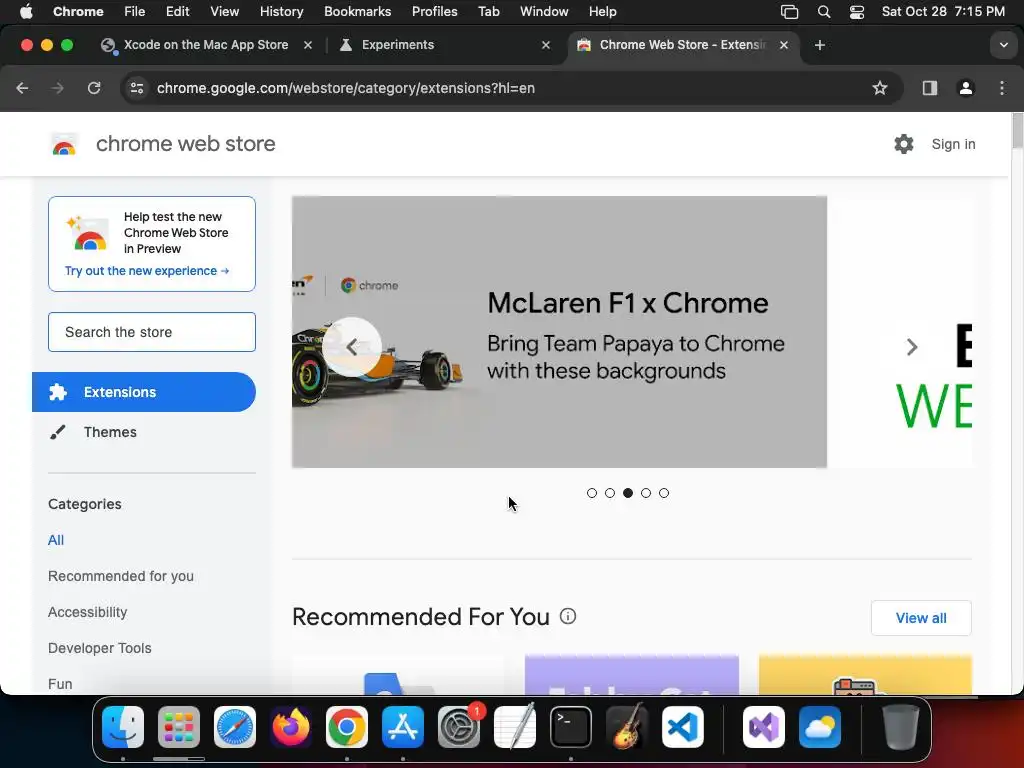This screenshot has width=1024, height=768.
Task: Open the Window menu
Action: (544, 12)
